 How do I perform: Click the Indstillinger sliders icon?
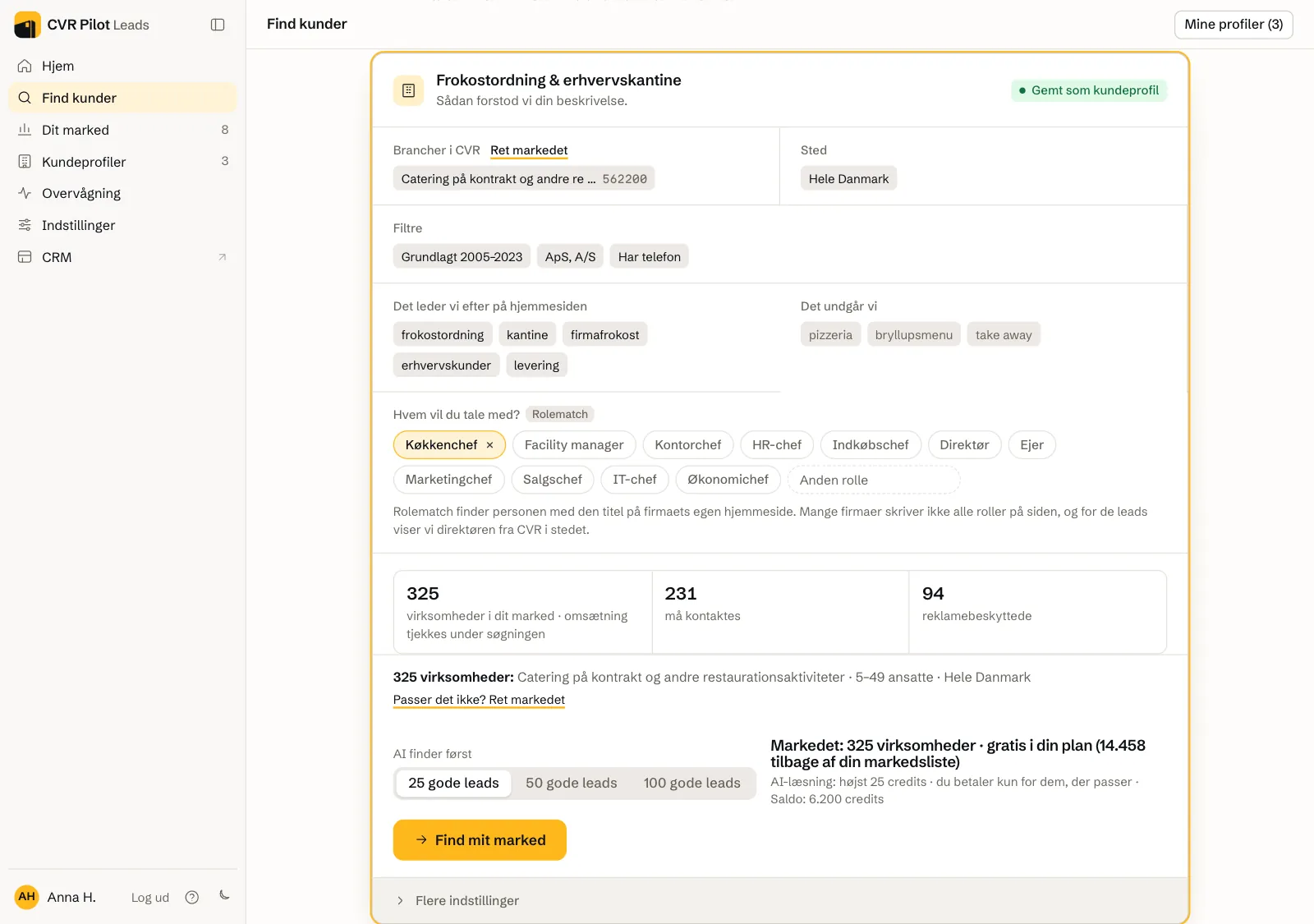[25, 225]
